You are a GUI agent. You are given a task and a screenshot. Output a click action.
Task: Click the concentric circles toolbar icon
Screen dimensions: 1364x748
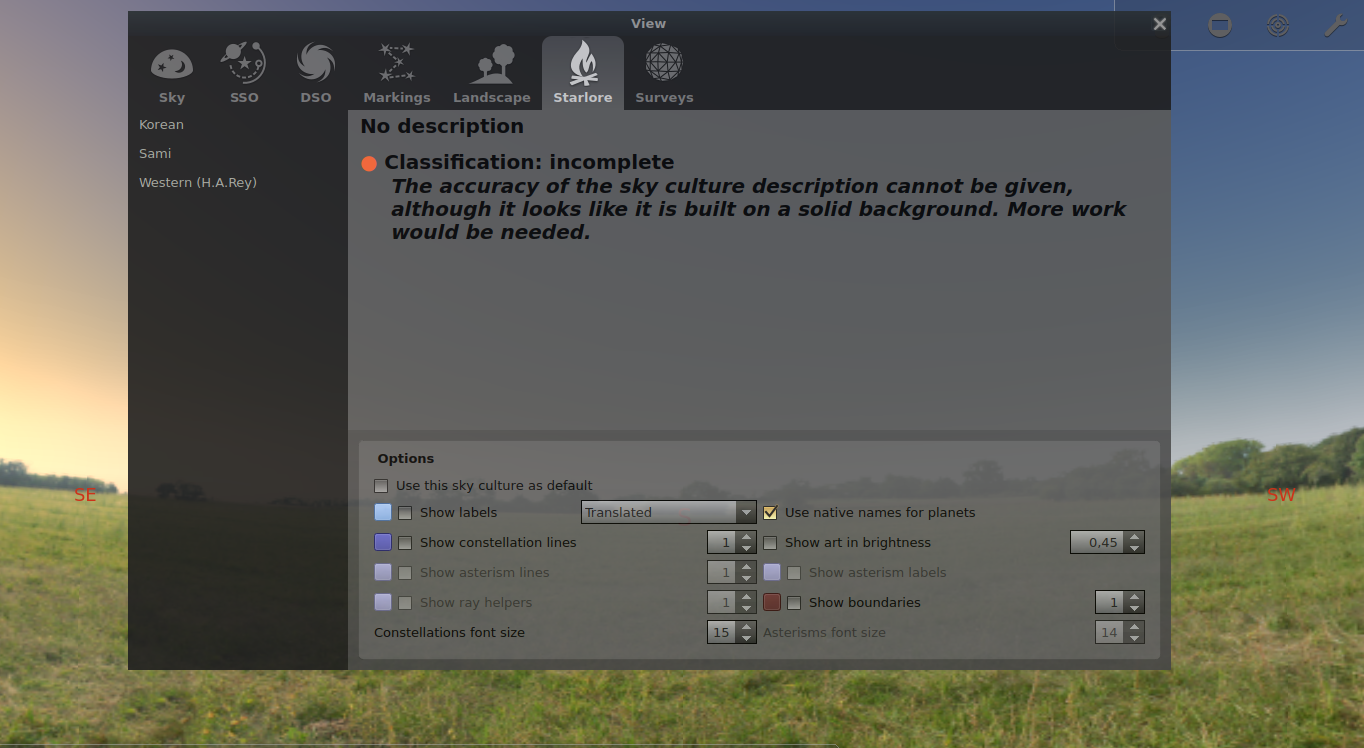point(1278,26)
